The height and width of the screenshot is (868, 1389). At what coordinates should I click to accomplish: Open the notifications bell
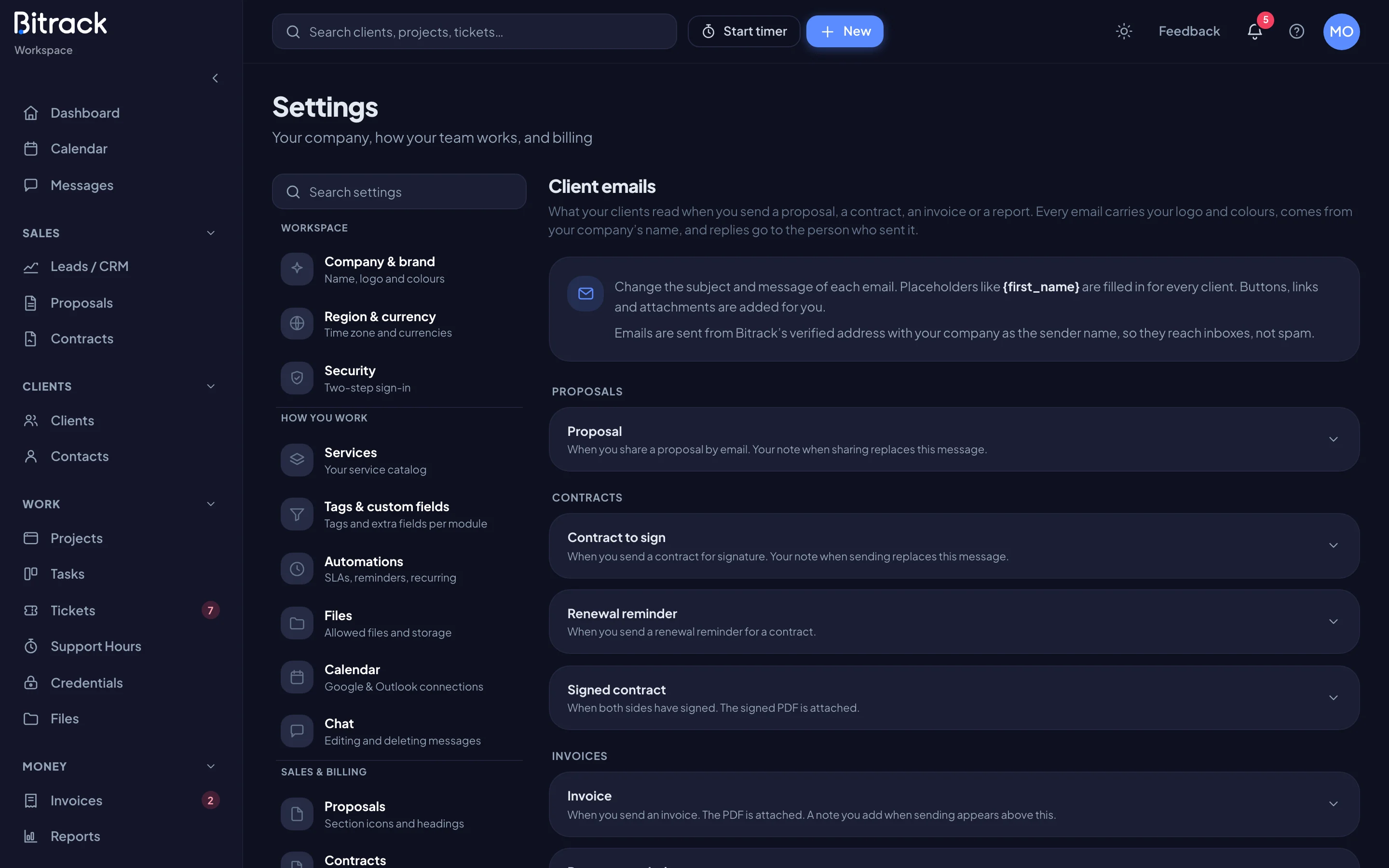click(x=1255, y=31)
